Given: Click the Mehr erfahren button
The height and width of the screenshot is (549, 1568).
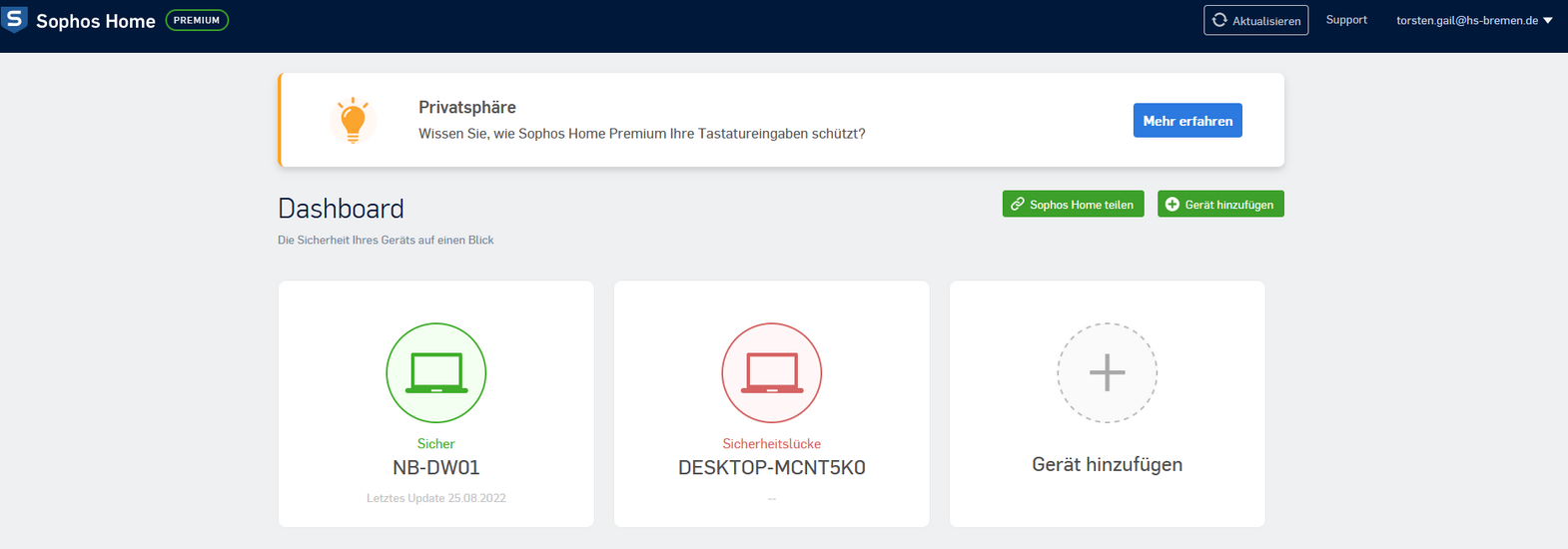Looking at the screenshot, I should click(x=1187, y=121).
